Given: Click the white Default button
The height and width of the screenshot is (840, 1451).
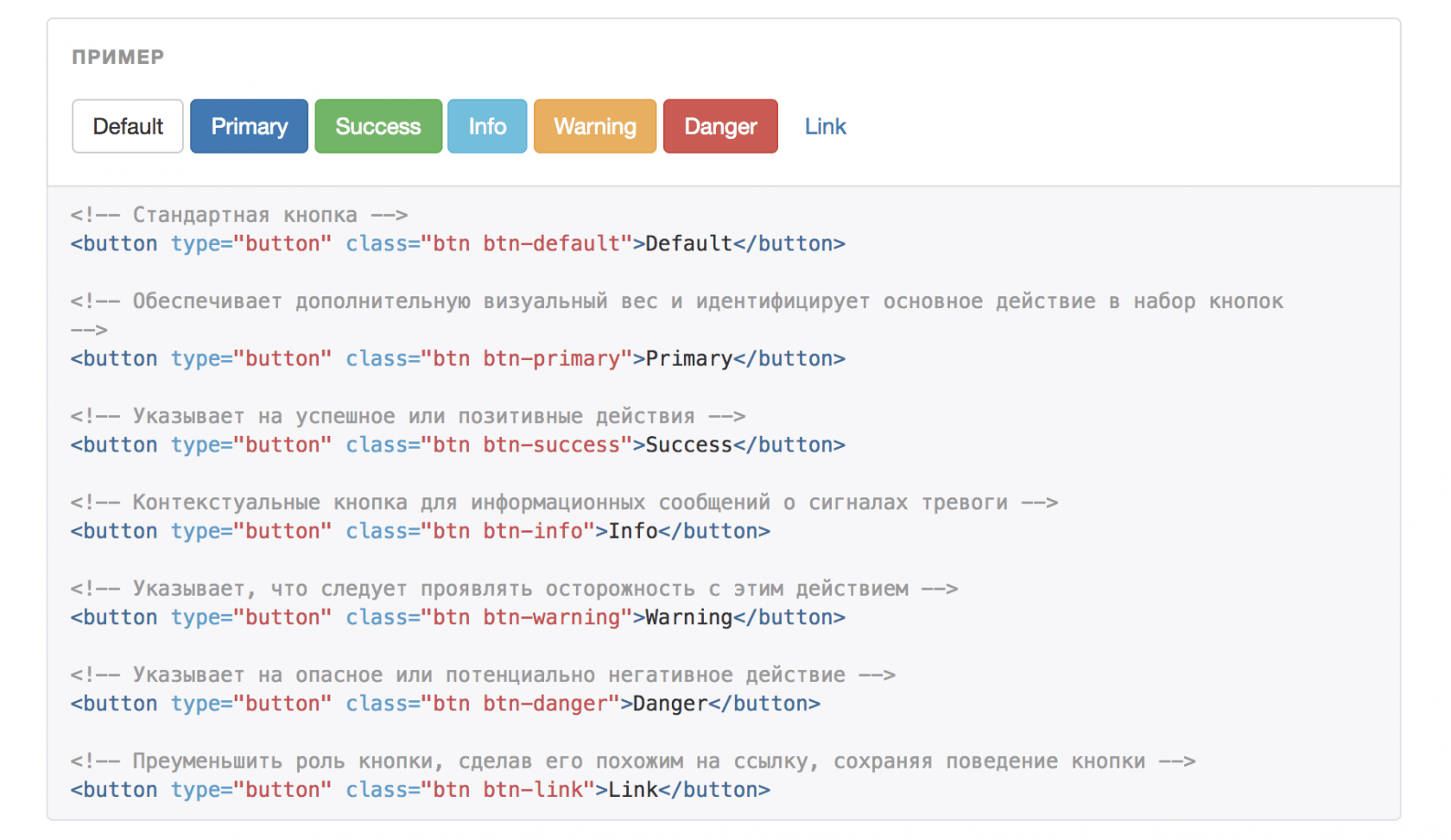Looking at the screenshot, I should (x=128, y=126).
